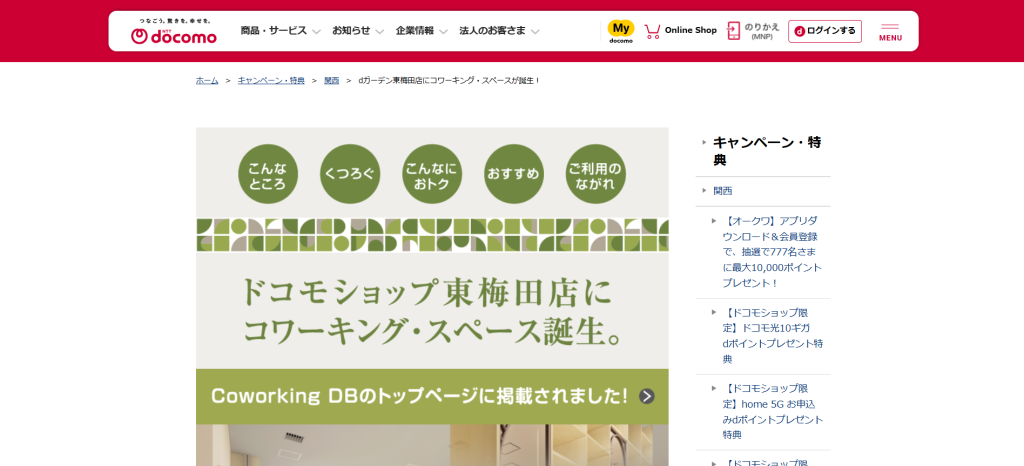The width and height of the screenshot is (1024, 466).
Task: Open キャンペーン・特典 breadcrumb link
Action: pyautogui.click(x=271, y=80)
